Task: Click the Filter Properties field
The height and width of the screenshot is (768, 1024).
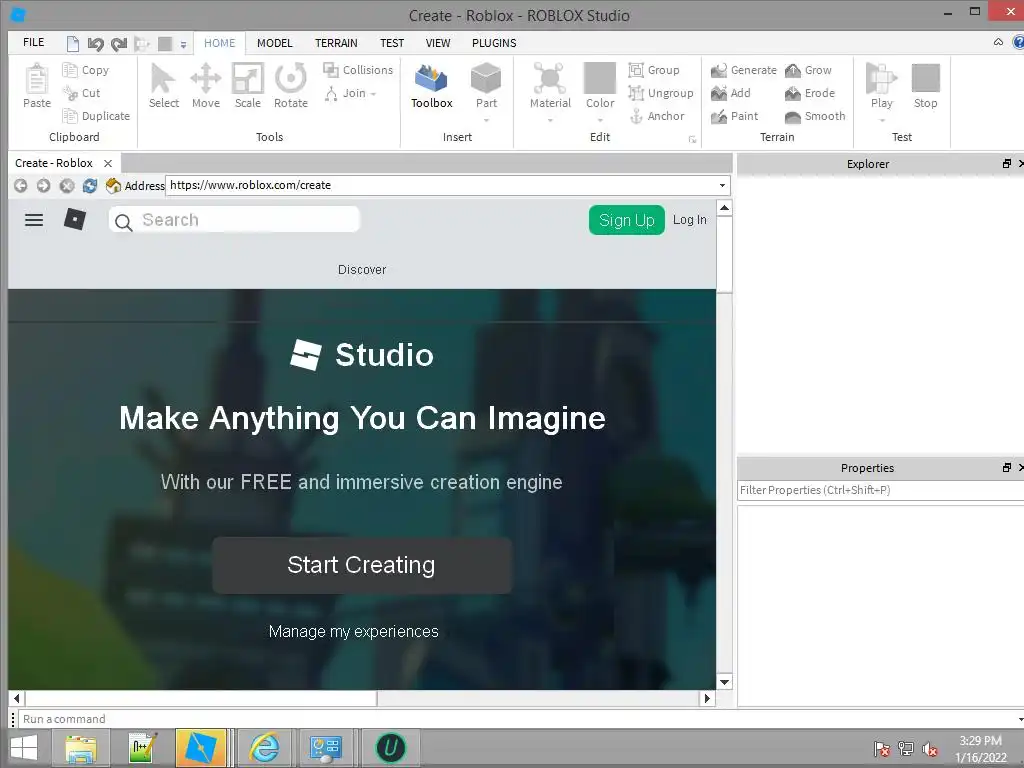Action: (880, 490)
